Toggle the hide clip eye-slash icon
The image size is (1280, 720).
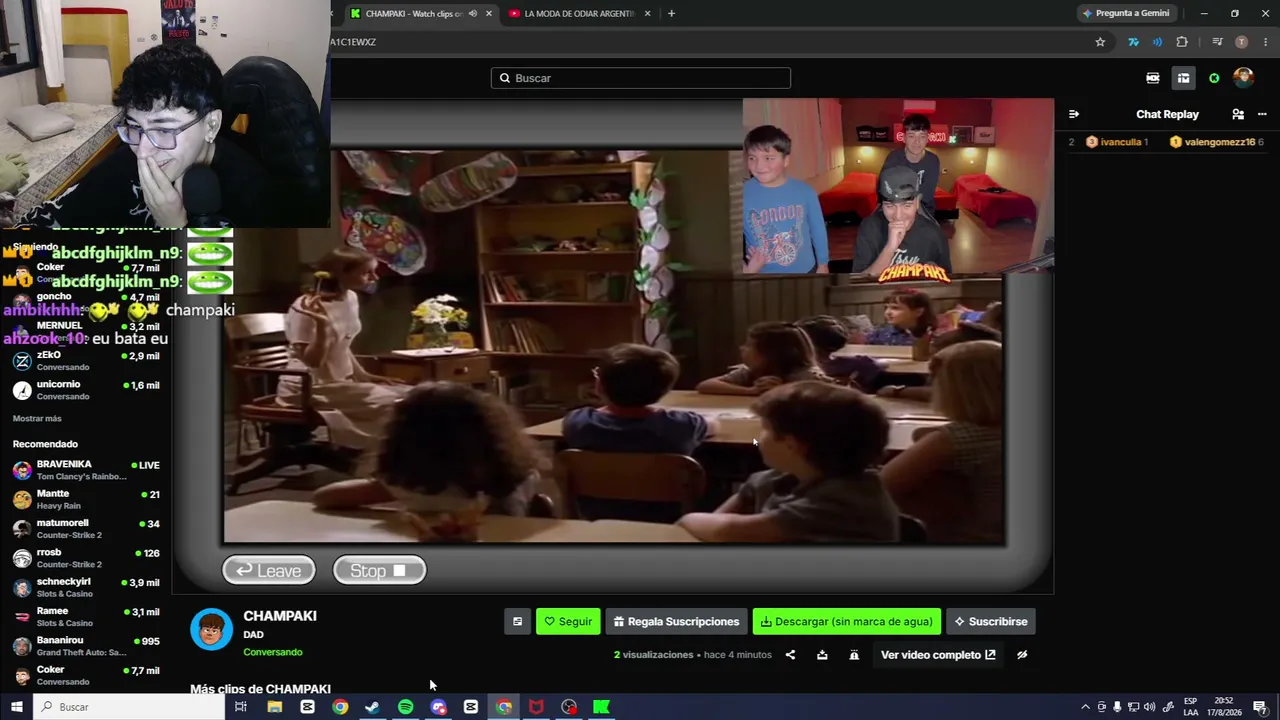click(x=1022, y=655)
